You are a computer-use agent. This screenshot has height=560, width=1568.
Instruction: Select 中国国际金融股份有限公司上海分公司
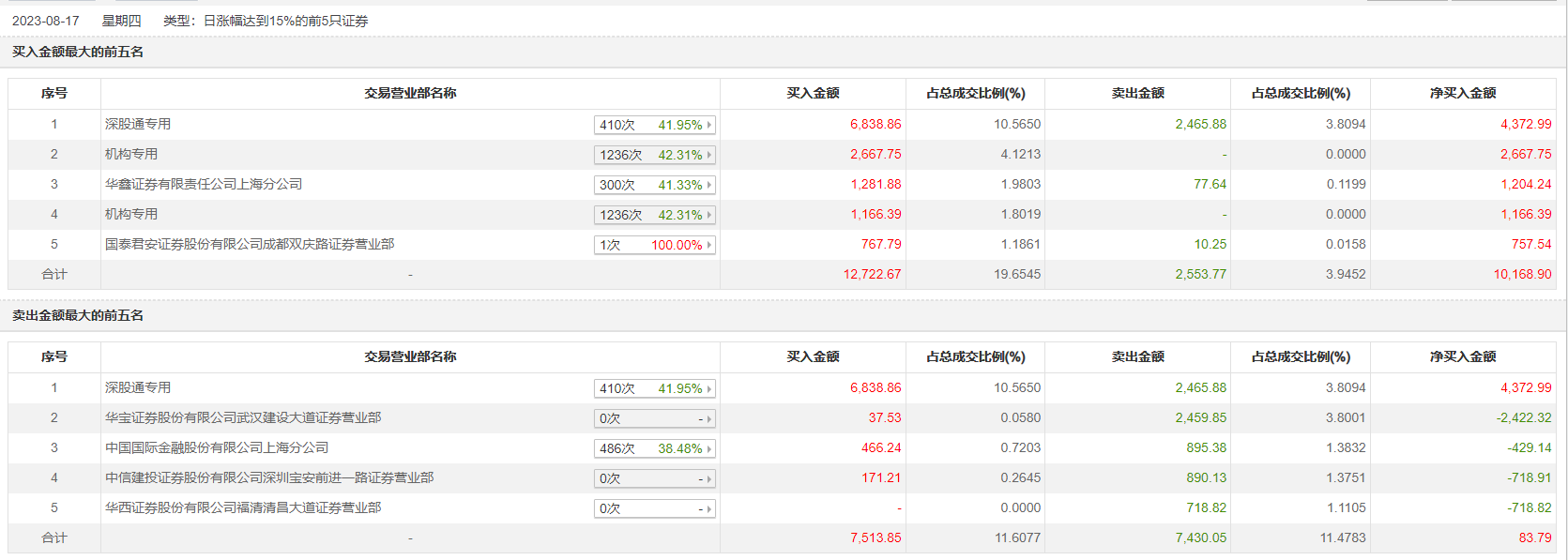point(217,447)
